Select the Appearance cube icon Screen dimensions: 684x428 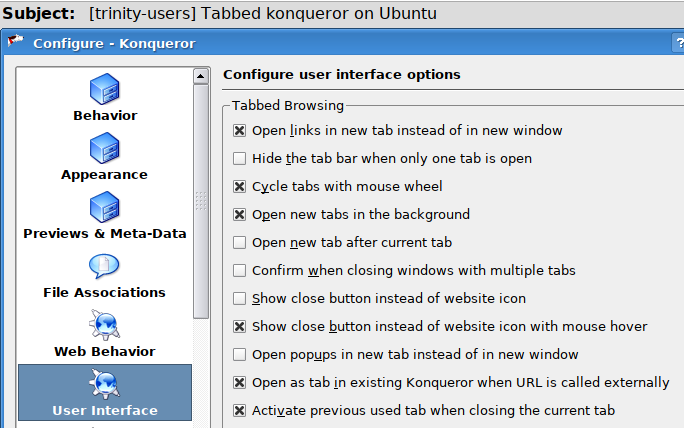coord(105,148)
